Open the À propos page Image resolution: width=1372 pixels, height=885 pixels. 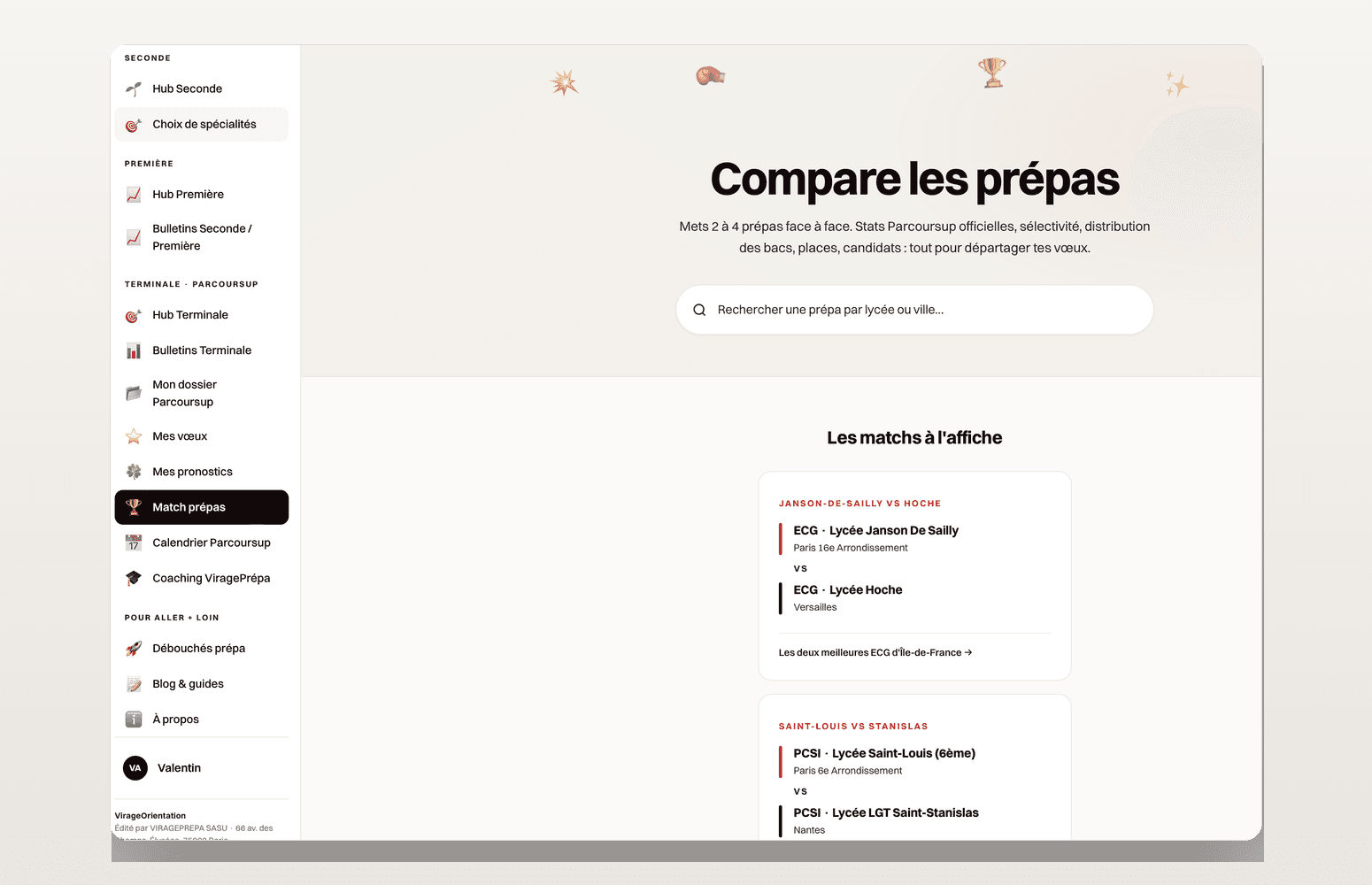coord(202,720)
